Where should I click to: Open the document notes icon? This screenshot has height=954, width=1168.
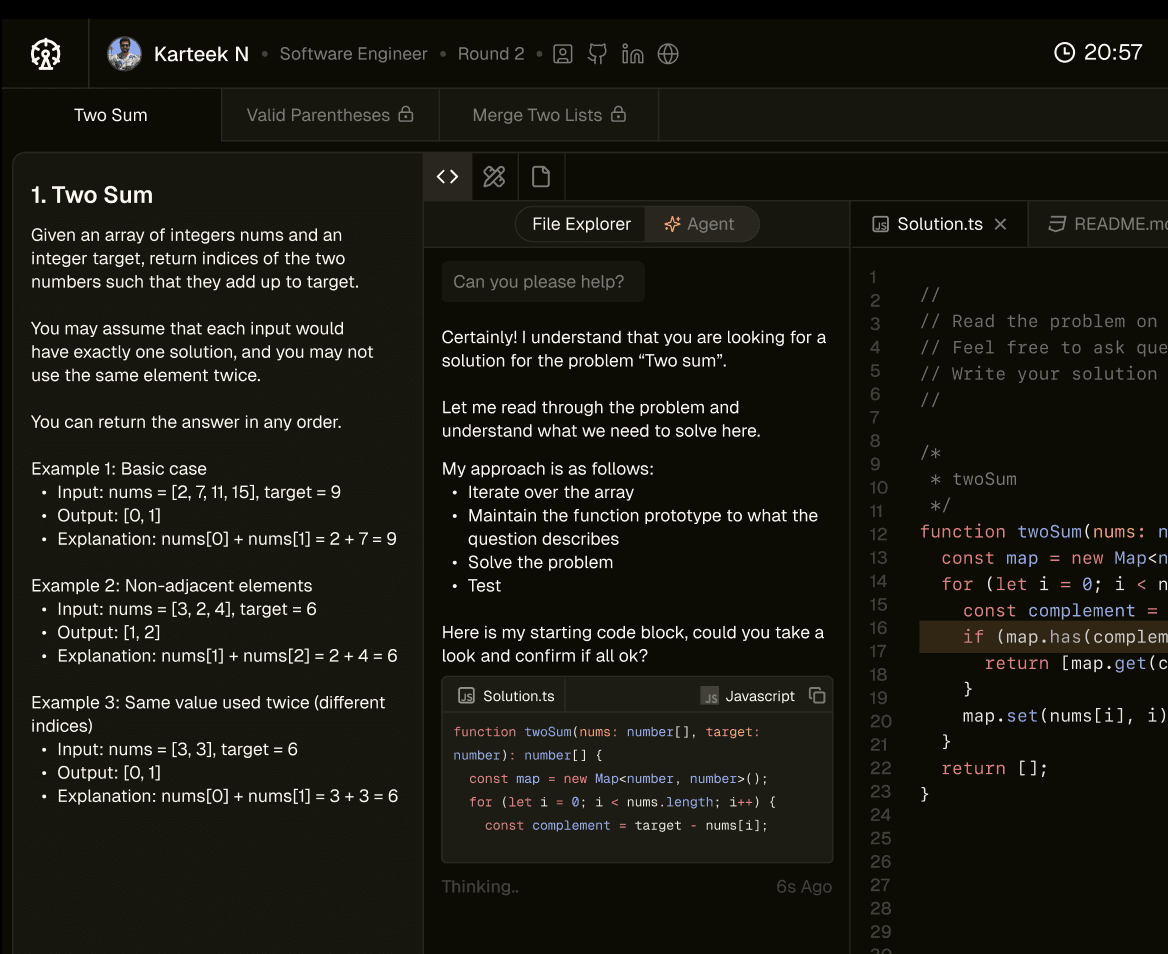(x=541, y=177)
